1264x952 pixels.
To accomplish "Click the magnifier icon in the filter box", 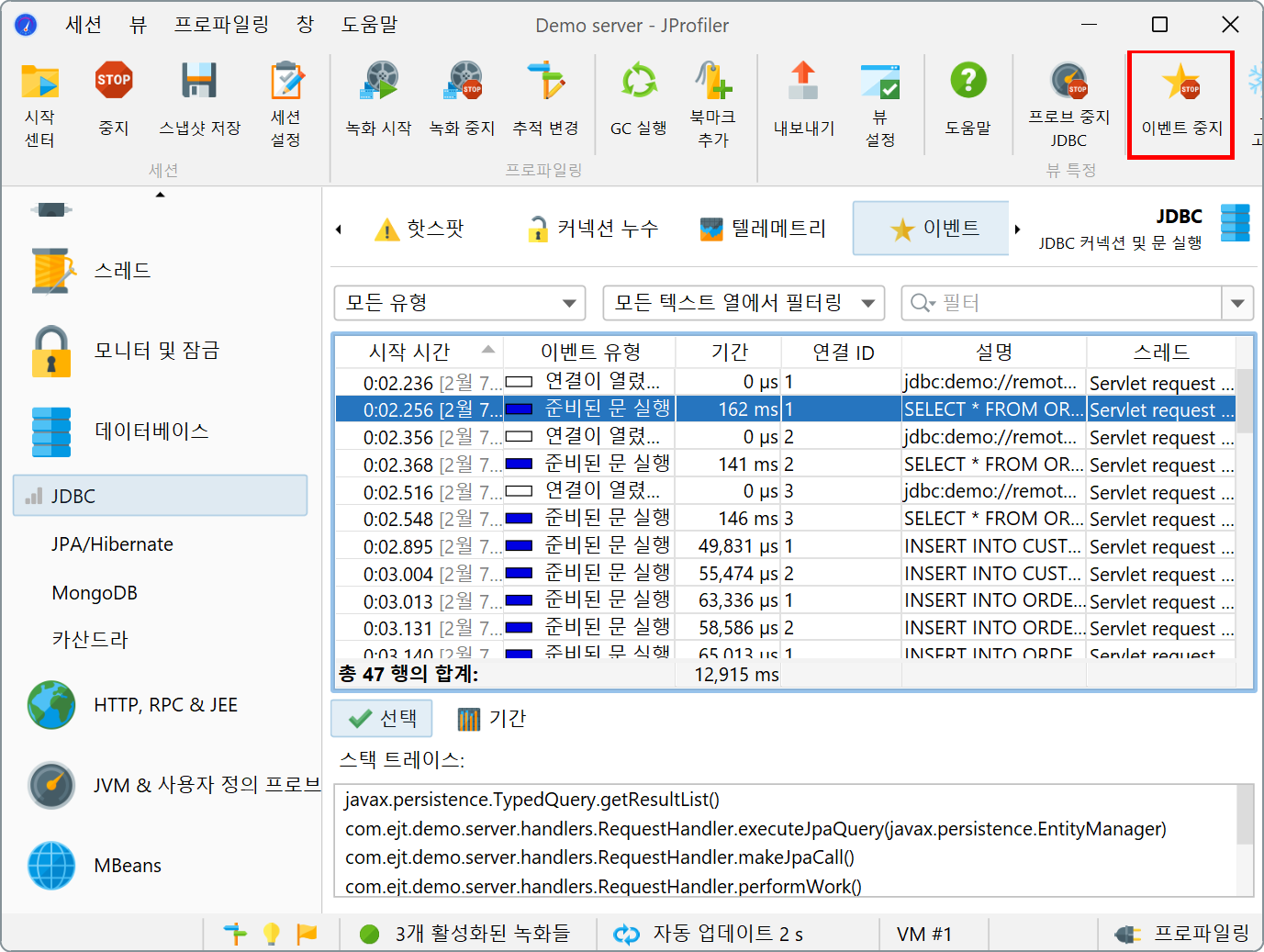I will (923, 303).
